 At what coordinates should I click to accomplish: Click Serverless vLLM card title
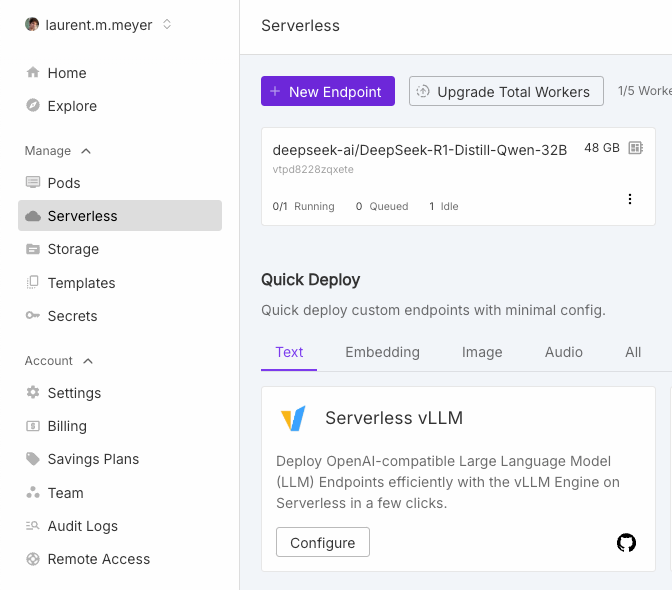click(394, 418)
